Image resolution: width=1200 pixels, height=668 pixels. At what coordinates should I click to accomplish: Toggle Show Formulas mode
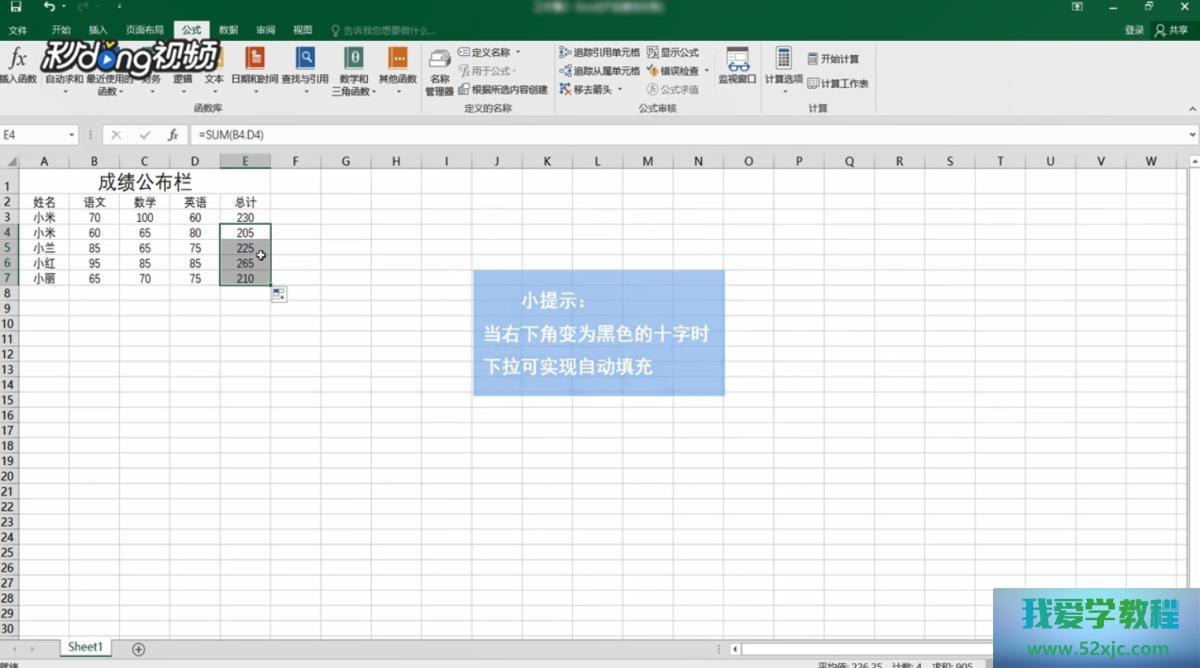pyautogui.click(x=673, y=52)
